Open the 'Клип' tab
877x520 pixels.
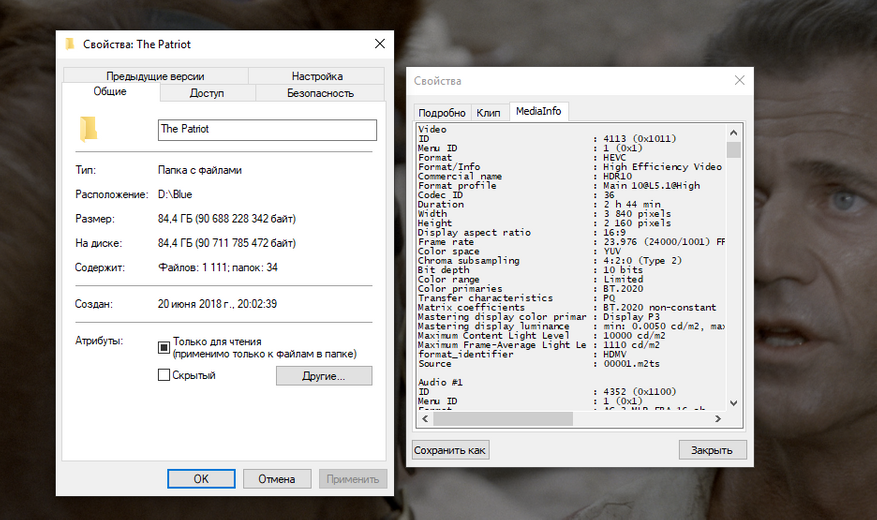click(x=488, y=113)
